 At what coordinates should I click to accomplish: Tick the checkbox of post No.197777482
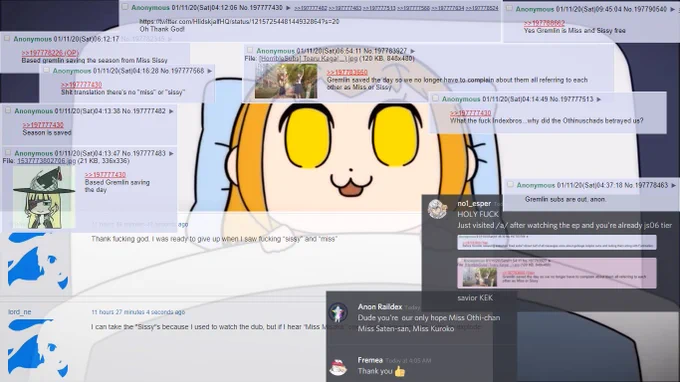pos(8,111)
